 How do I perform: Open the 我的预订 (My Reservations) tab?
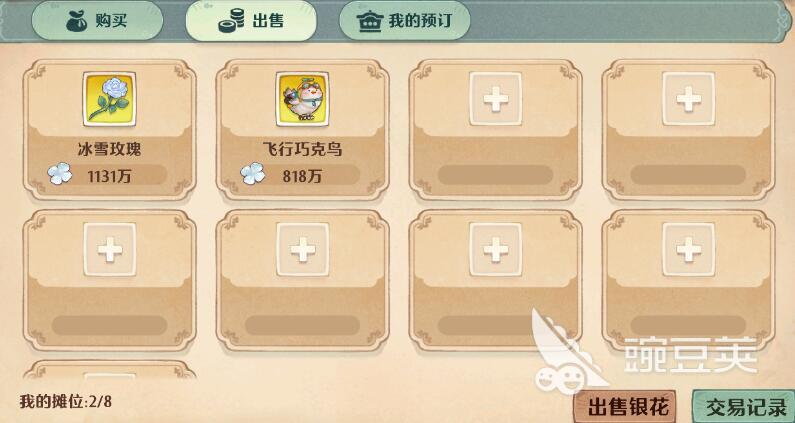[405, 21]
